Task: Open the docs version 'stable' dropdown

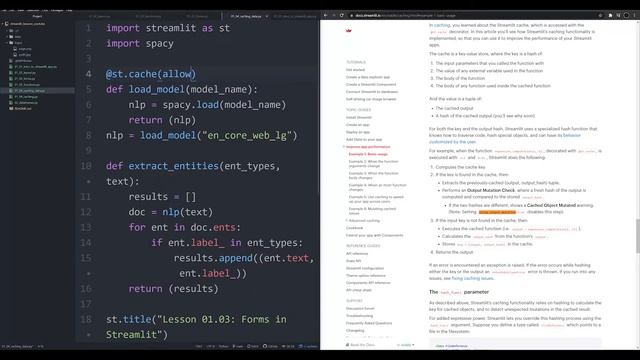Action: coord(406,345)
